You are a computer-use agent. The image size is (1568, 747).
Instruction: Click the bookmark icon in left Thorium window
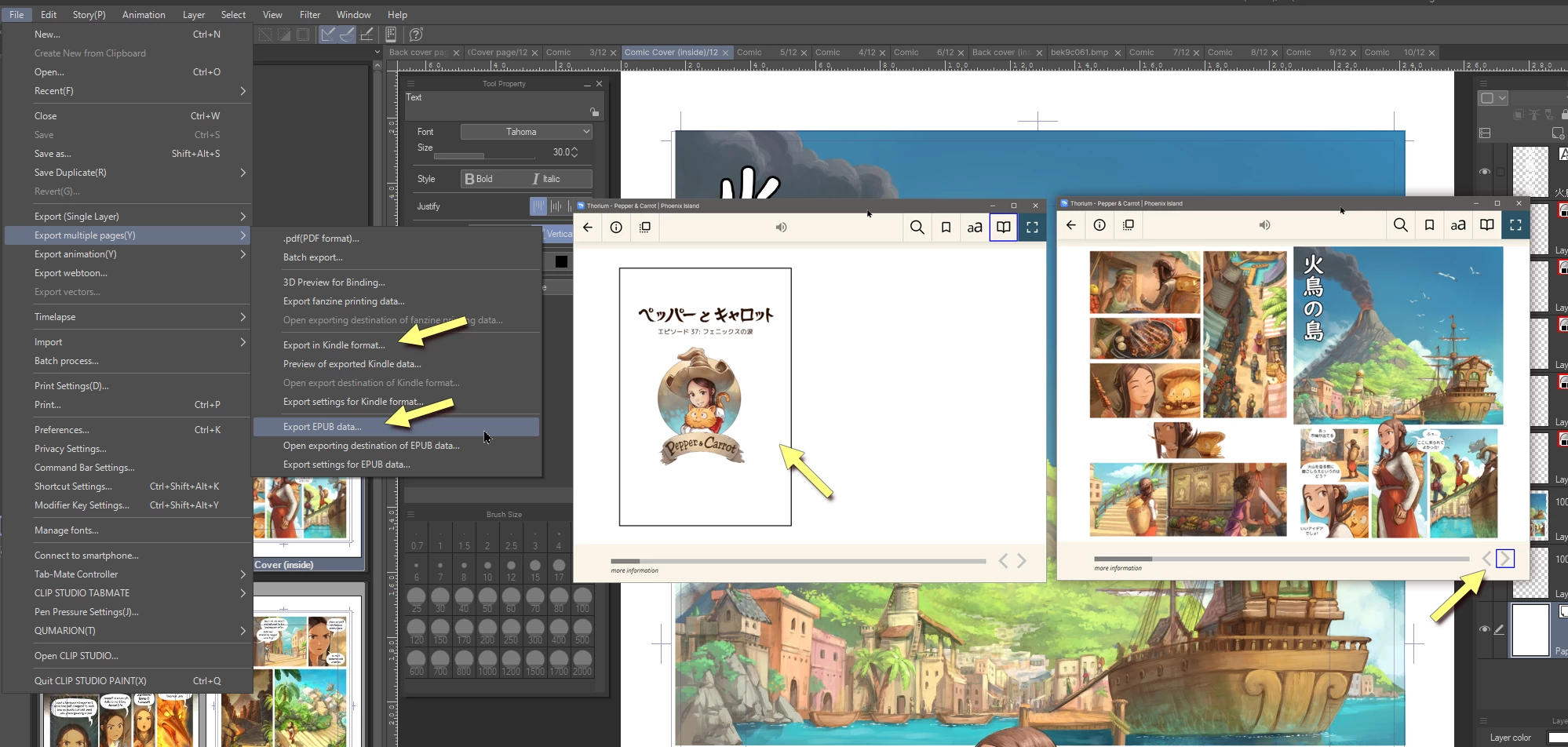[946, 228]
